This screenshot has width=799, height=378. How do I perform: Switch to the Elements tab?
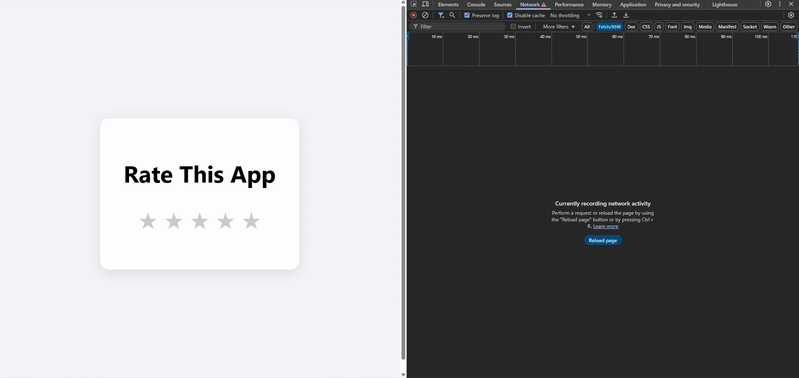point(448,5)
